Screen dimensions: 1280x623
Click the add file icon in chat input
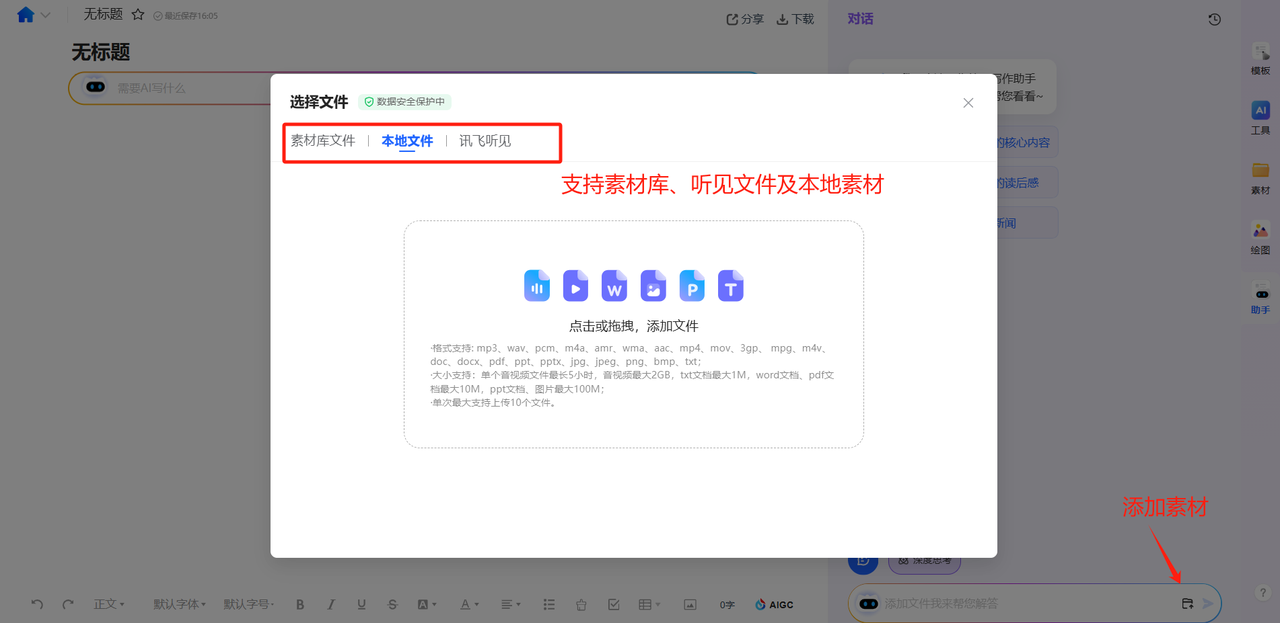(1187, 603)
